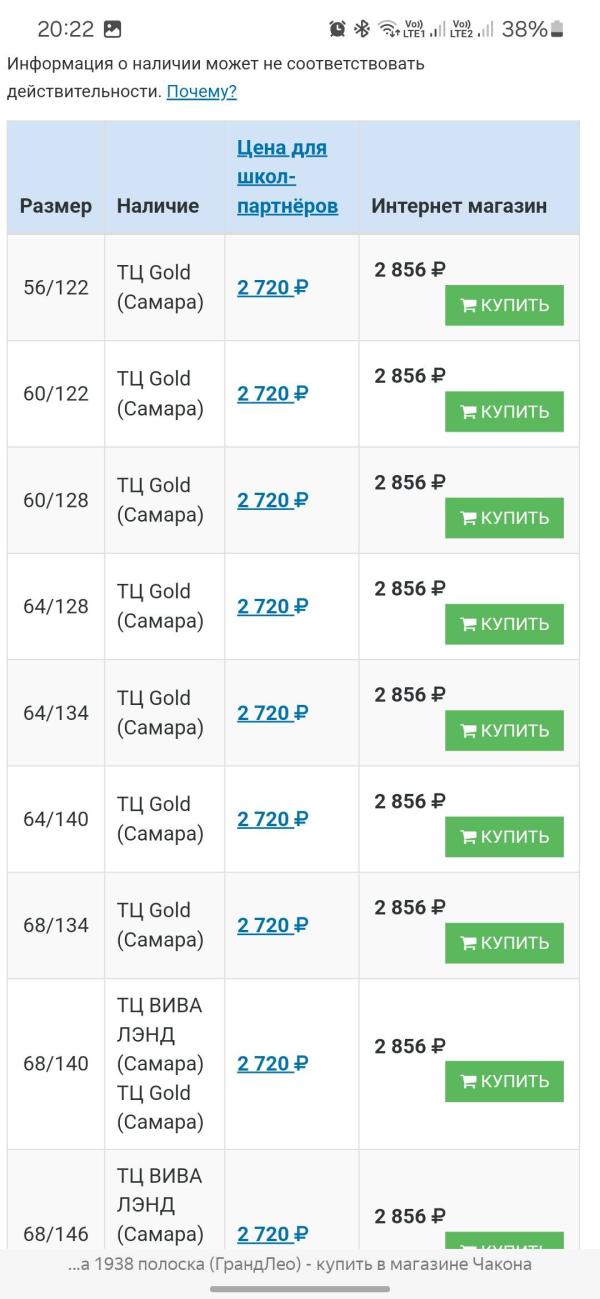Tap the Bluetooth status icon
This screenshot has height=1299, width=600.
click(362, 29)
